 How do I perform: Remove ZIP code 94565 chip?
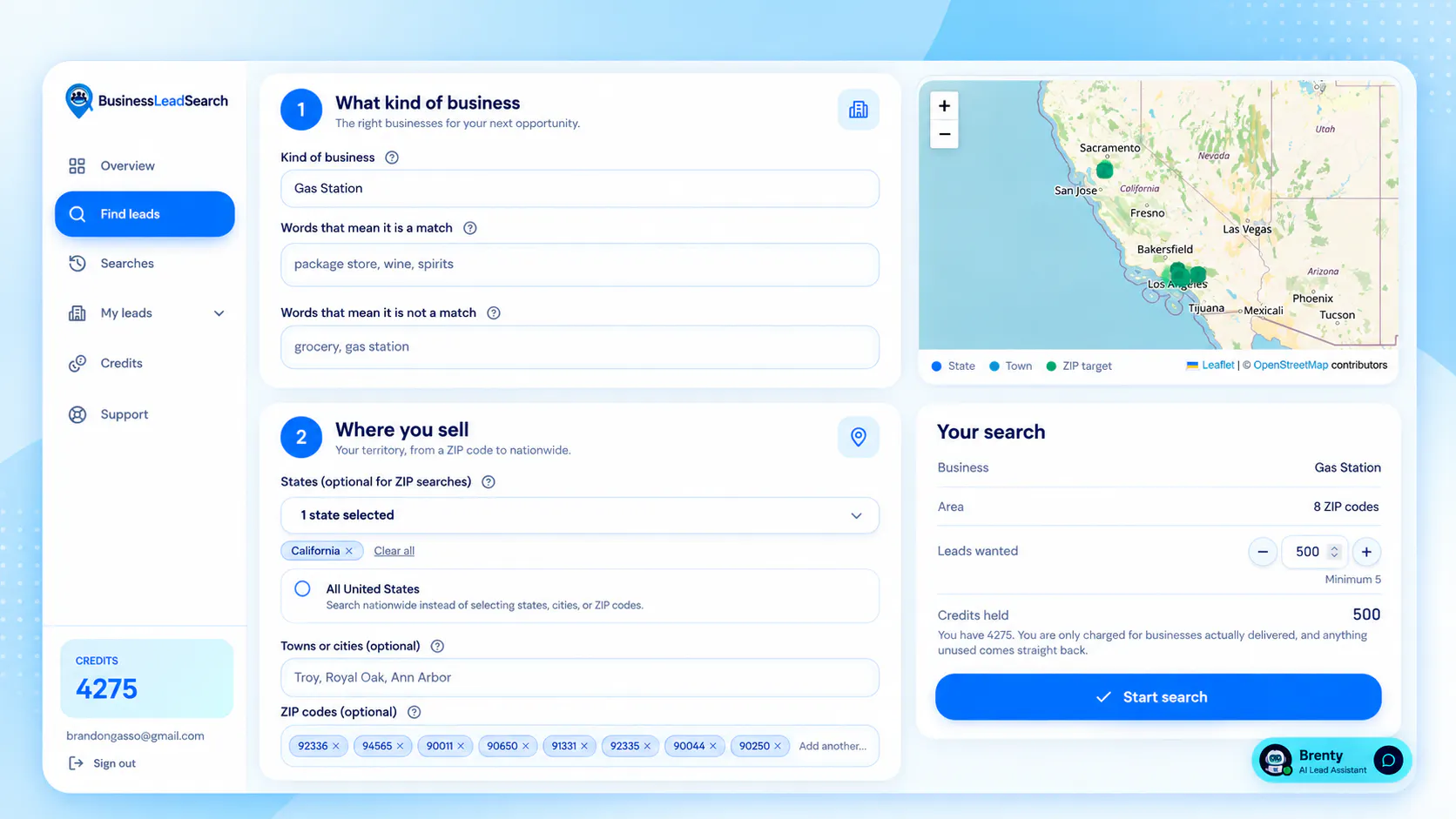click(x=401, y=746)
